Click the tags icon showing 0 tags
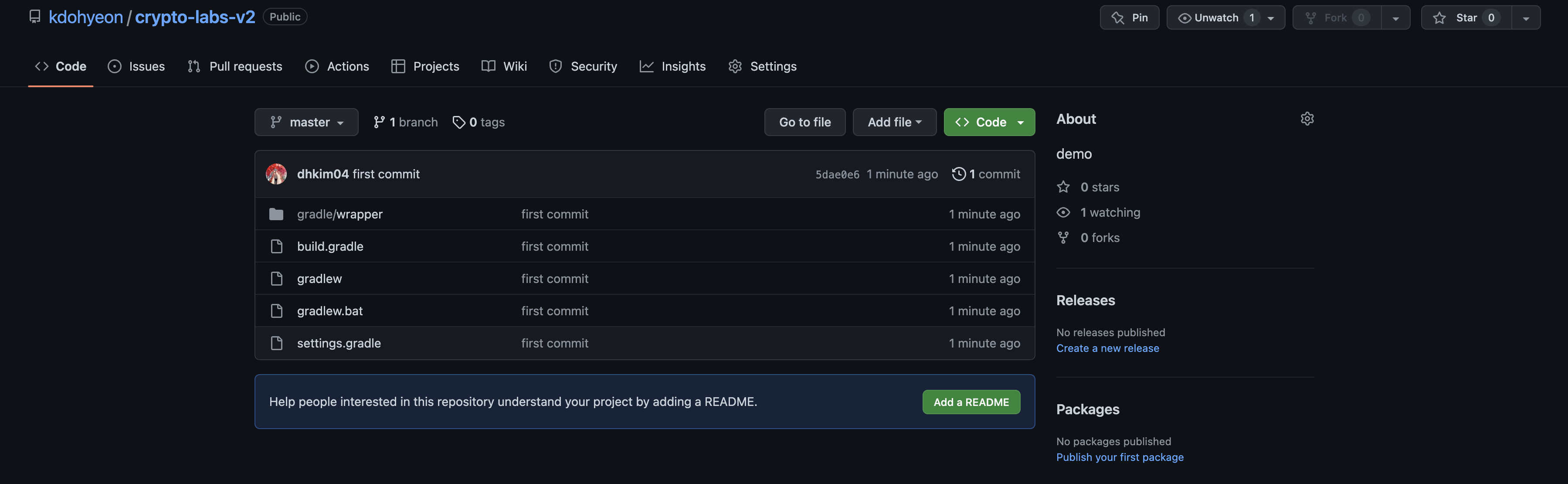Viewport: 1568px width, 484px height. (x=459, y=123)
